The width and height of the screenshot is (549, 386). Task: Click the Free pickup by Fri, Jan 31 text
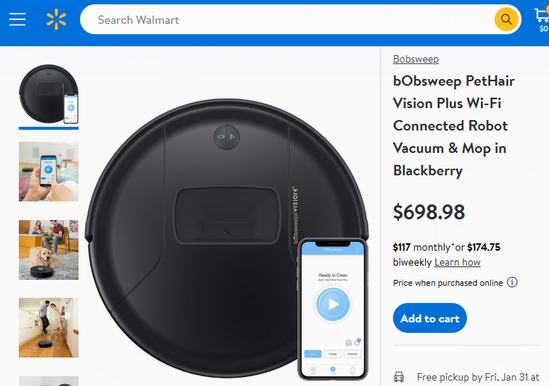(x=478, y=377)
